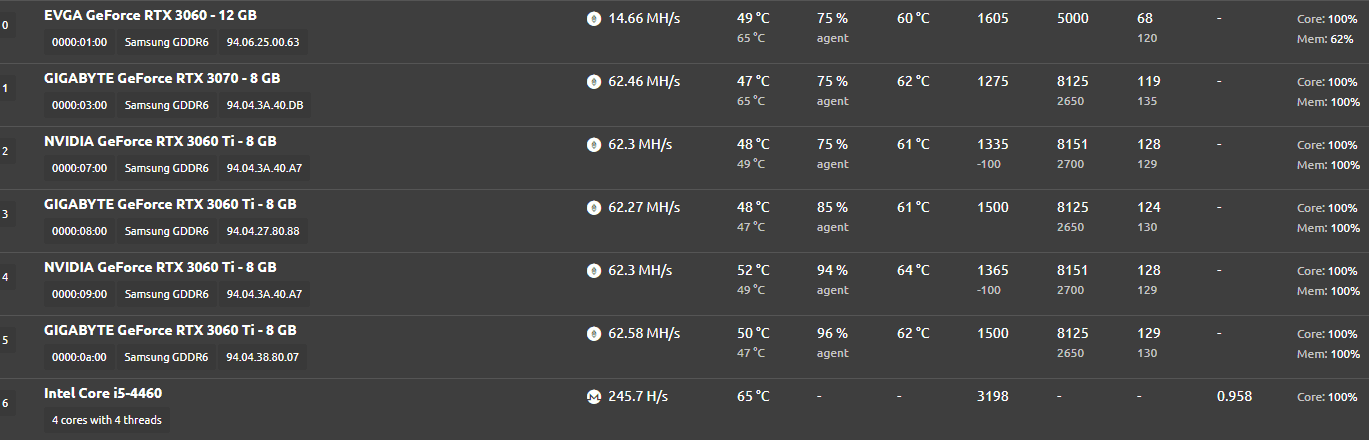
Task: Click the 96 % fan speed value
Action: coord(832,333)
